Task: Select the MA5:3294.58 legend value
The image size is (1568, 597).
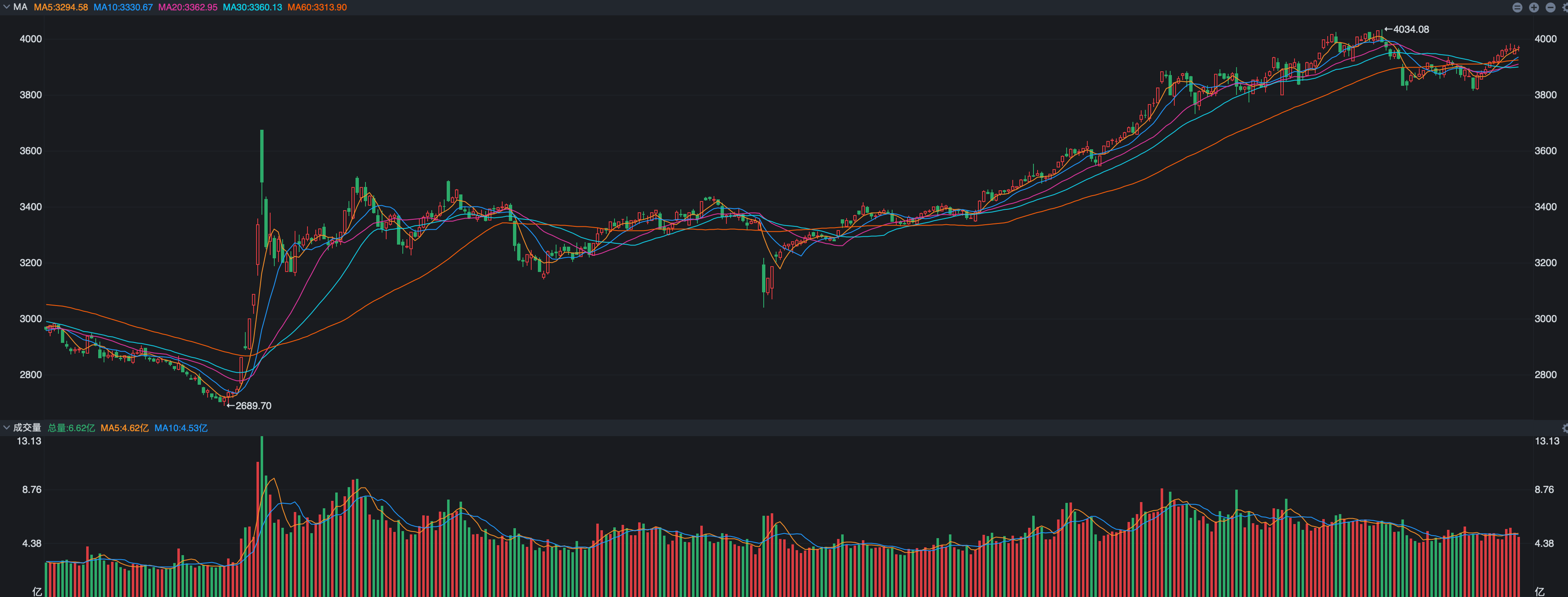Action: (x=61, y=7)
